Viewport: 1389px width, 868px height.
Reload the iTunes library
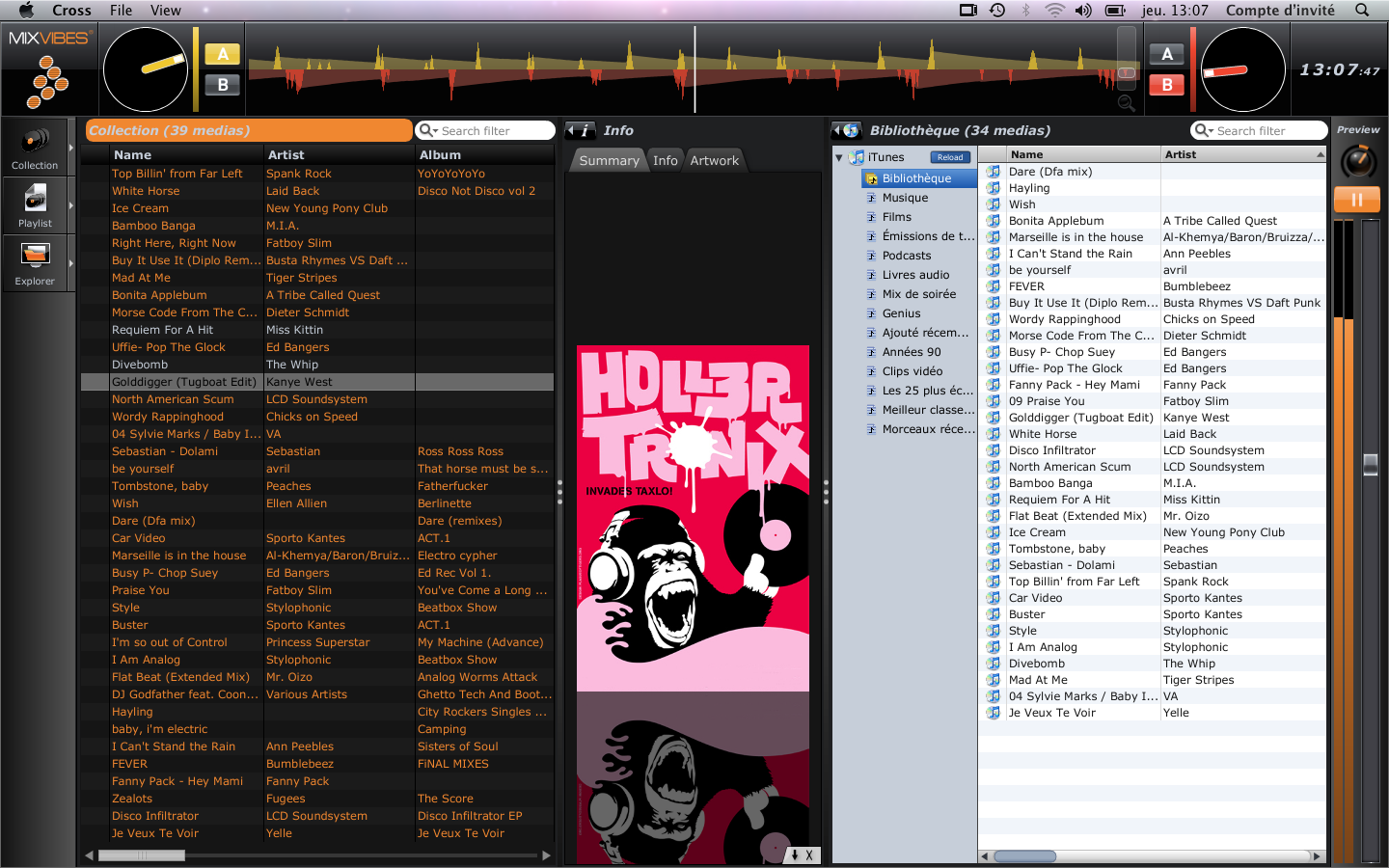click(x=950, y=157)
